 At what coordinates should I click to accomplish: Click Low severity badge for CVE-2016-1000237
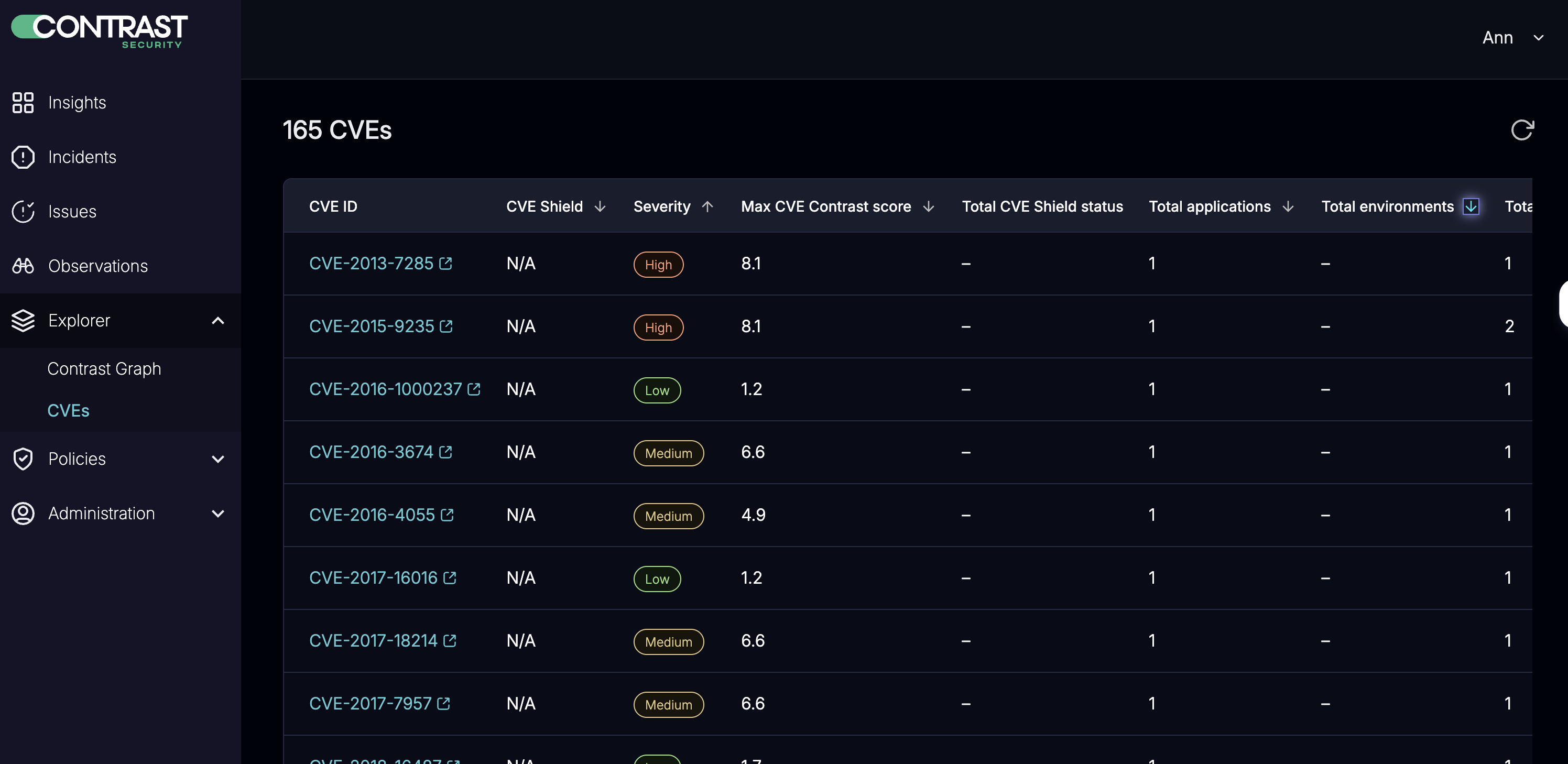click(x=657, y=390)
